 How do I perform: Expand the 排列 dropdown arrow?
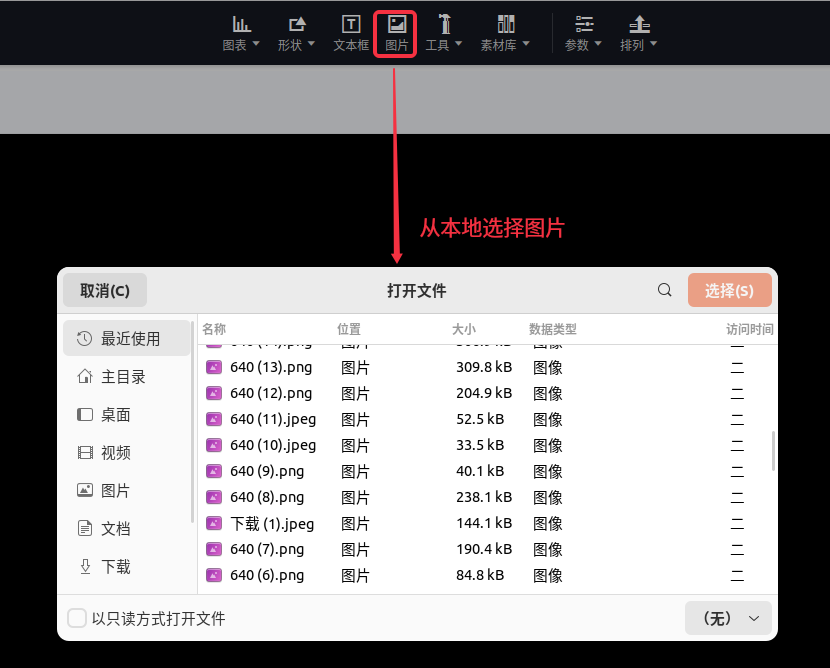tap(653, 45)
